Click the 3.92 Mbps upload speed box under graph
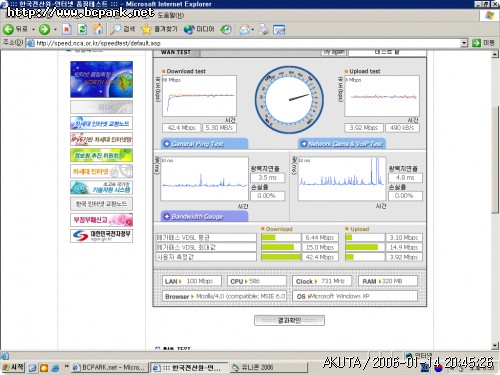 (x=364, y=128)
